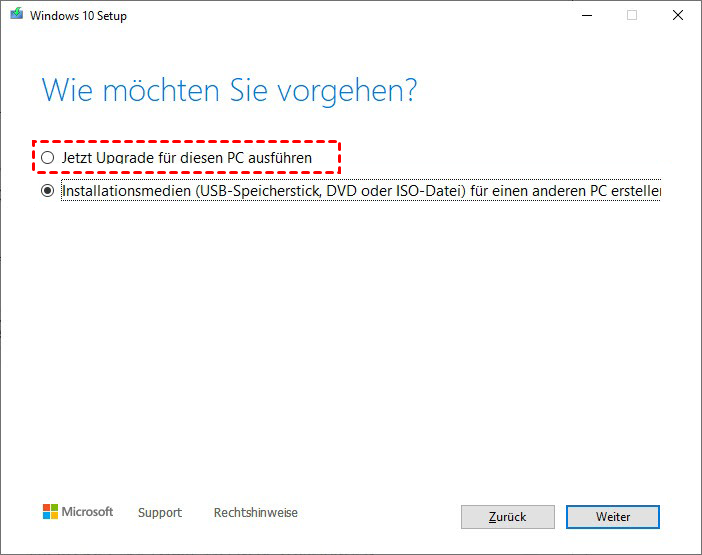702x555 pixels.
Task: Close the Windows 10 Setup window
Action: [x=678, y=16]
